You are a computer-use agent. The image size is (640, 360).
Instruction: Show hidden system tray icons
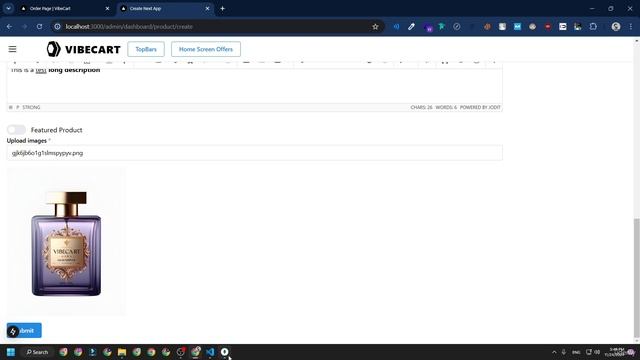tap(554, 352)
